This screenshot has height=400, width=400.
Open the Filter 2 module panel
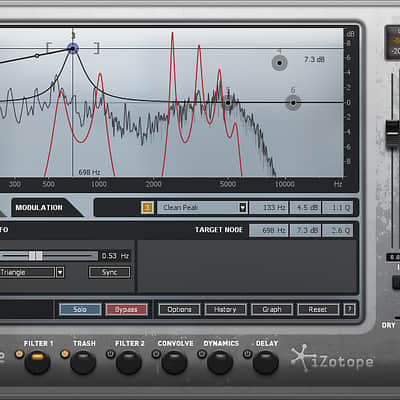(129, 362)
